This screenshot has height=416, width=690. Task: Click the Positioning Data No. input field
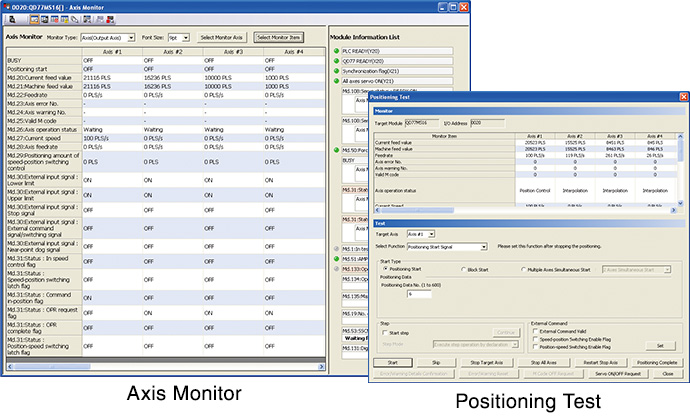pos(417,294)
